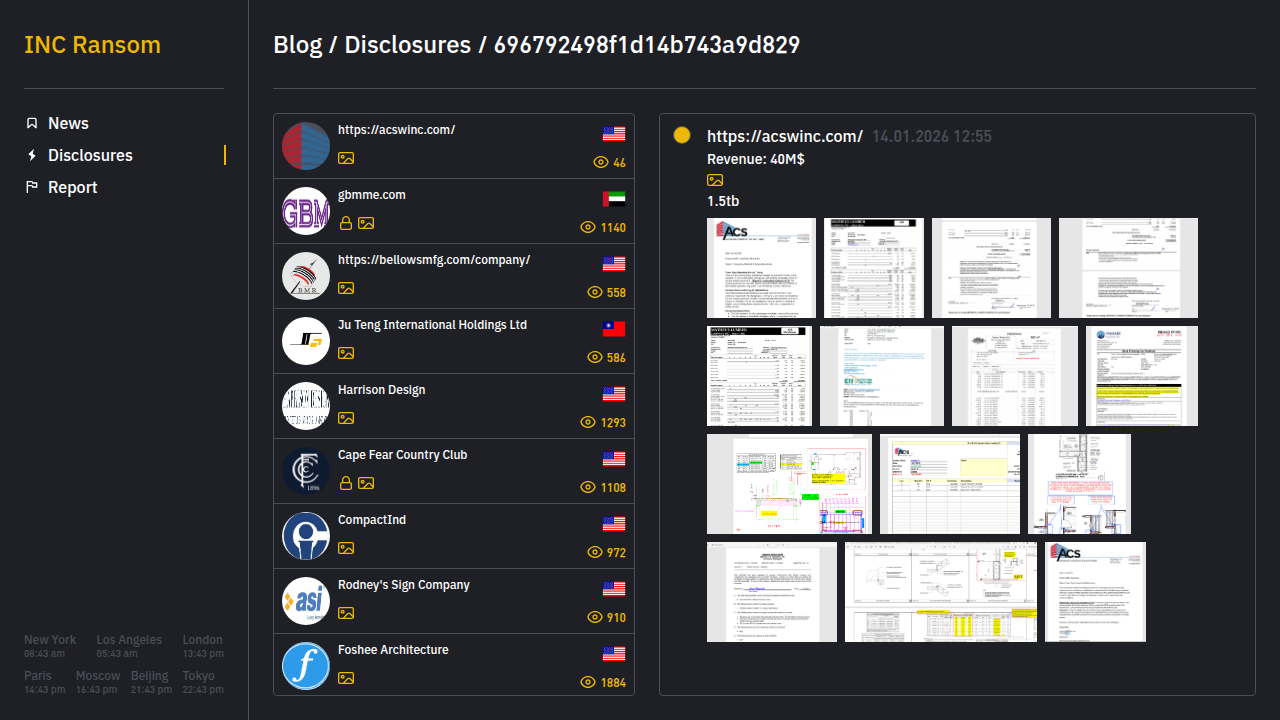Click the eye views icon on CompactInd entry

click(595, 553)
